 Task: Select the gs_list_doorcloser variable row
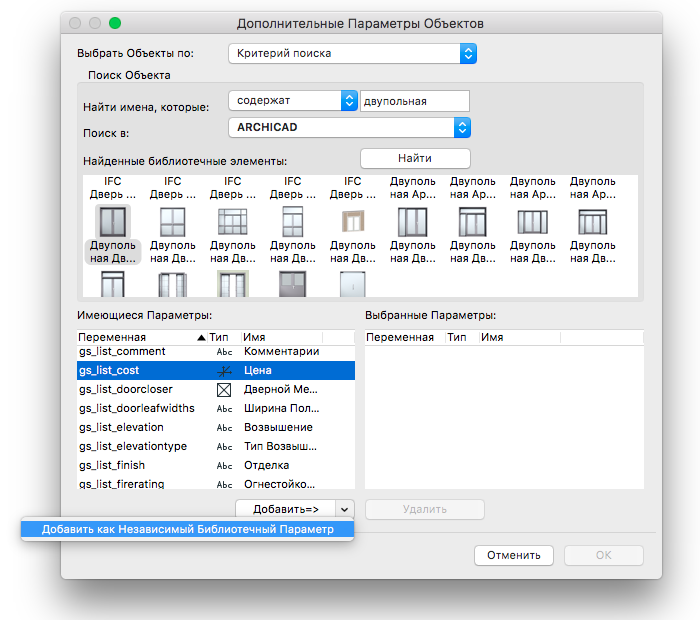point(216,390)
